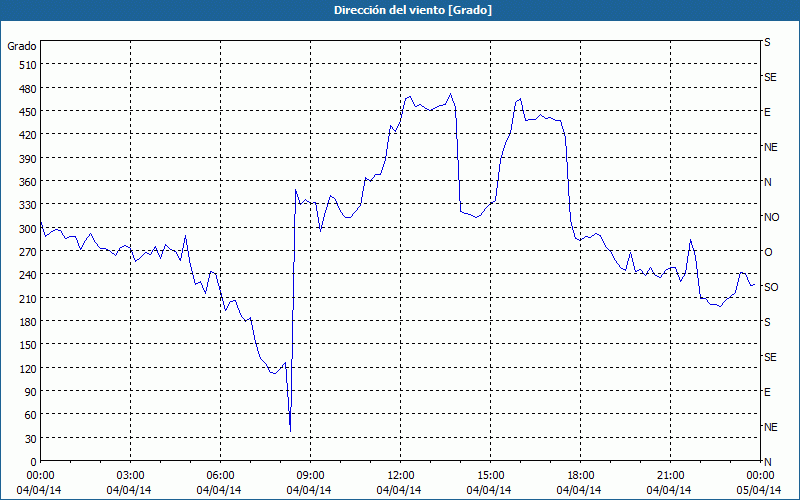Click the 60 y-axis value
Screen dimensions: 800x500
31,415
